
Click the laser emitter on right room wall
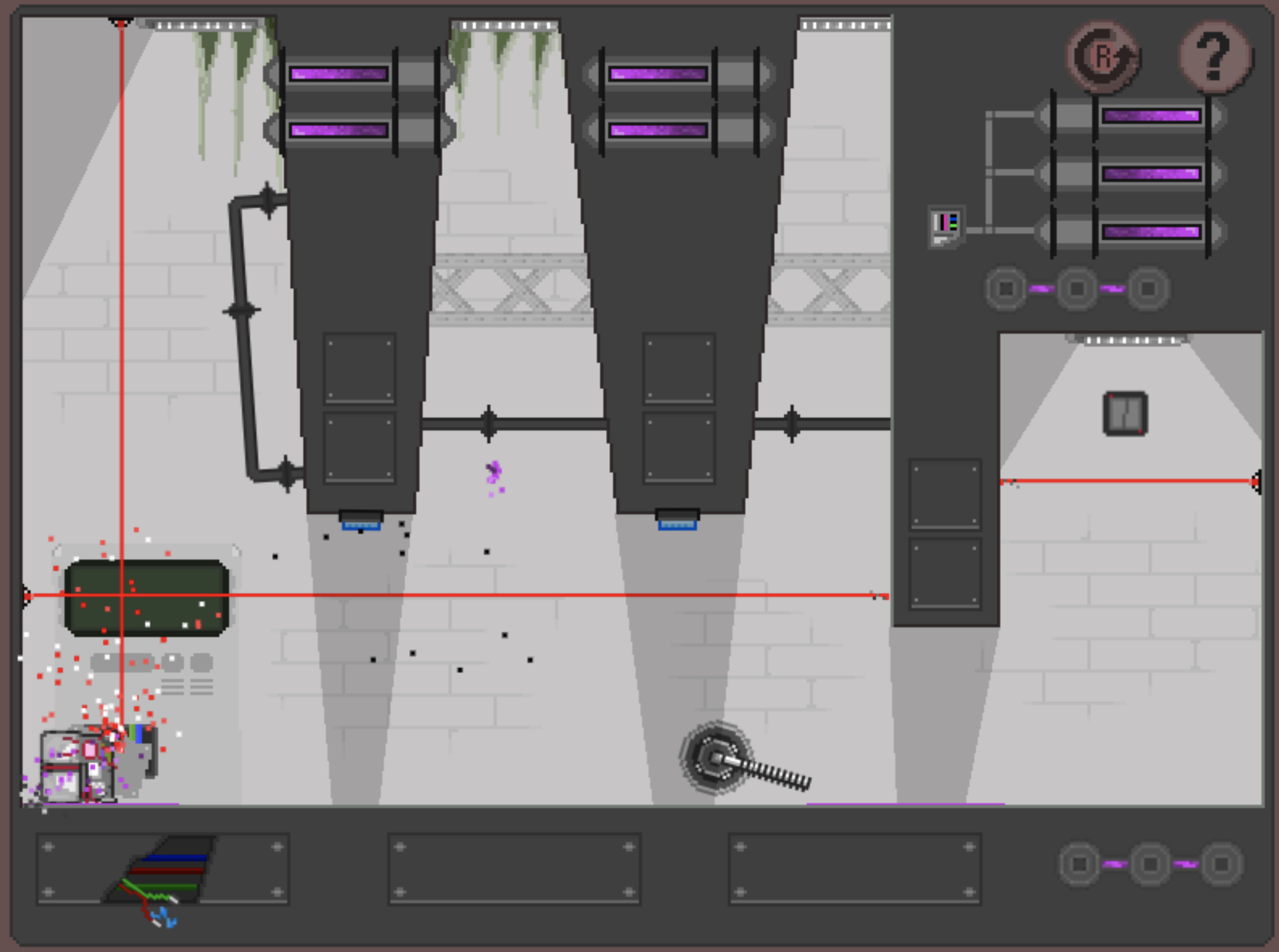tap(1256, 481)
